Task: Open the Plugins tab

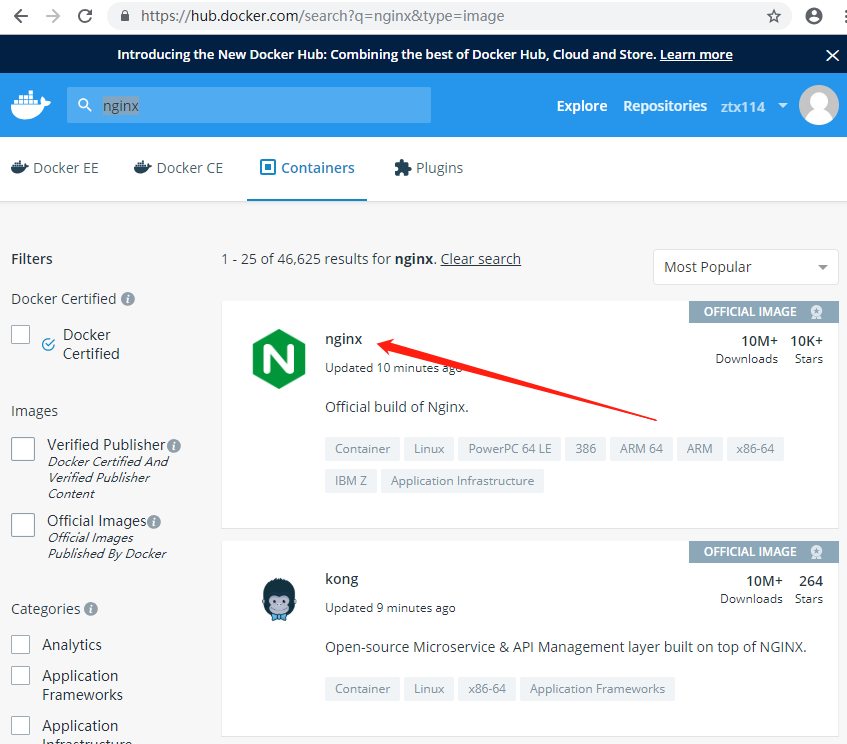Action: pos(428,168)
